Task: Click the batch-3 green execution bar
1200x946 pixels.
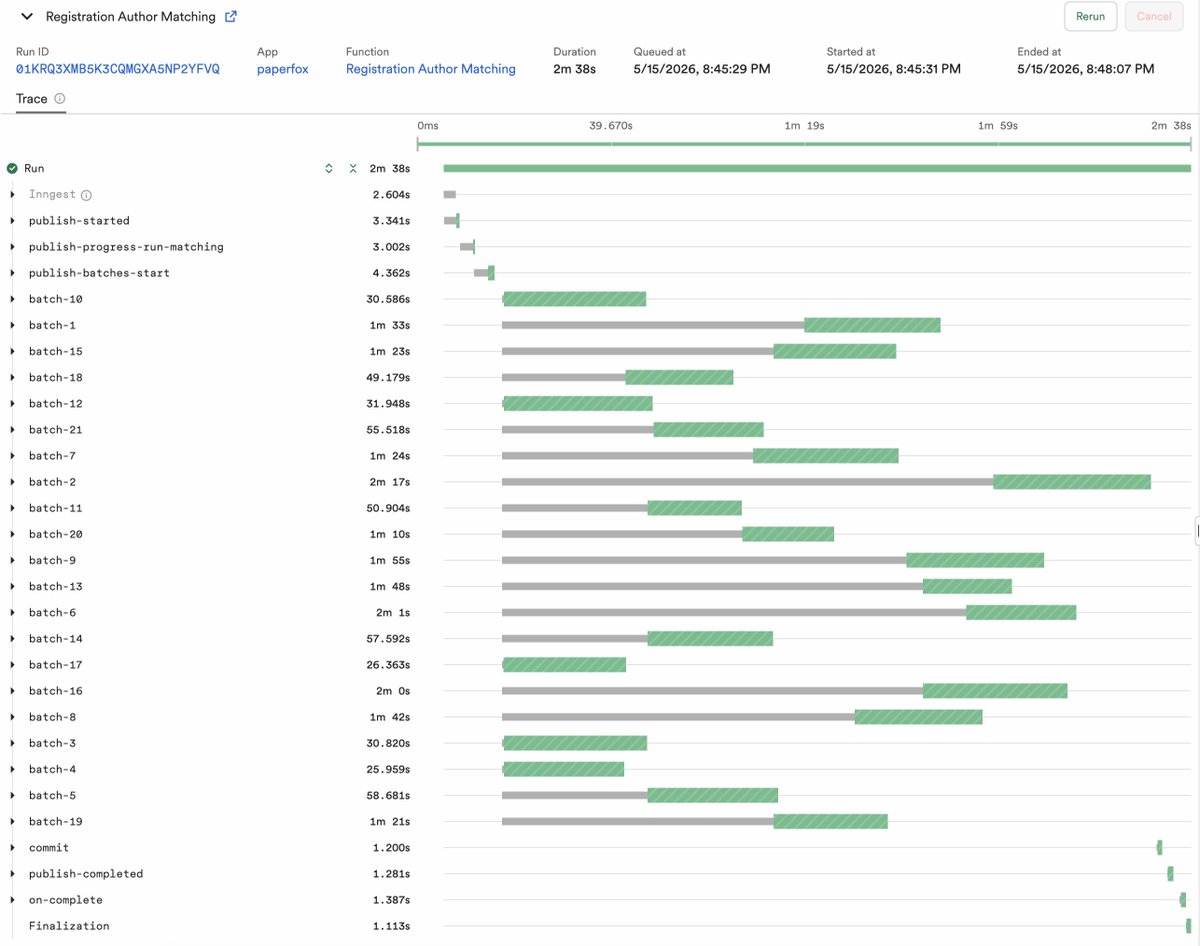Action: (575, 743)
